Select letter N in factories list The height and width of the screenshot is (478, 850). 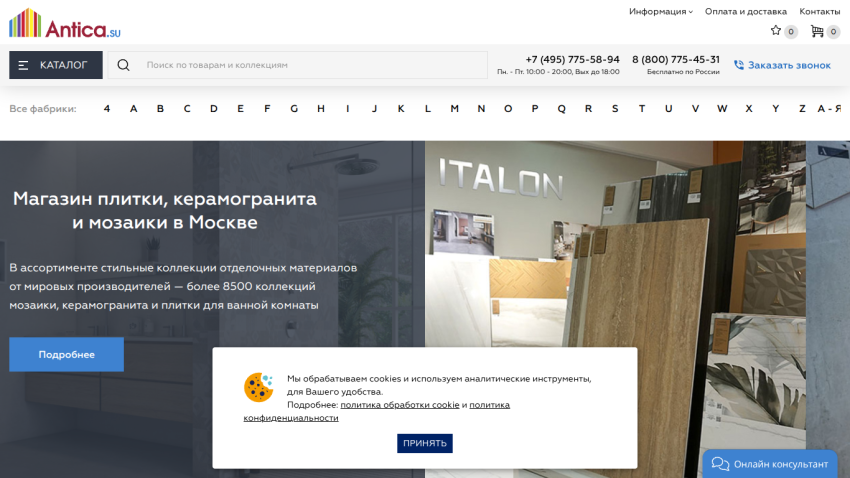(x=481, y=109)
